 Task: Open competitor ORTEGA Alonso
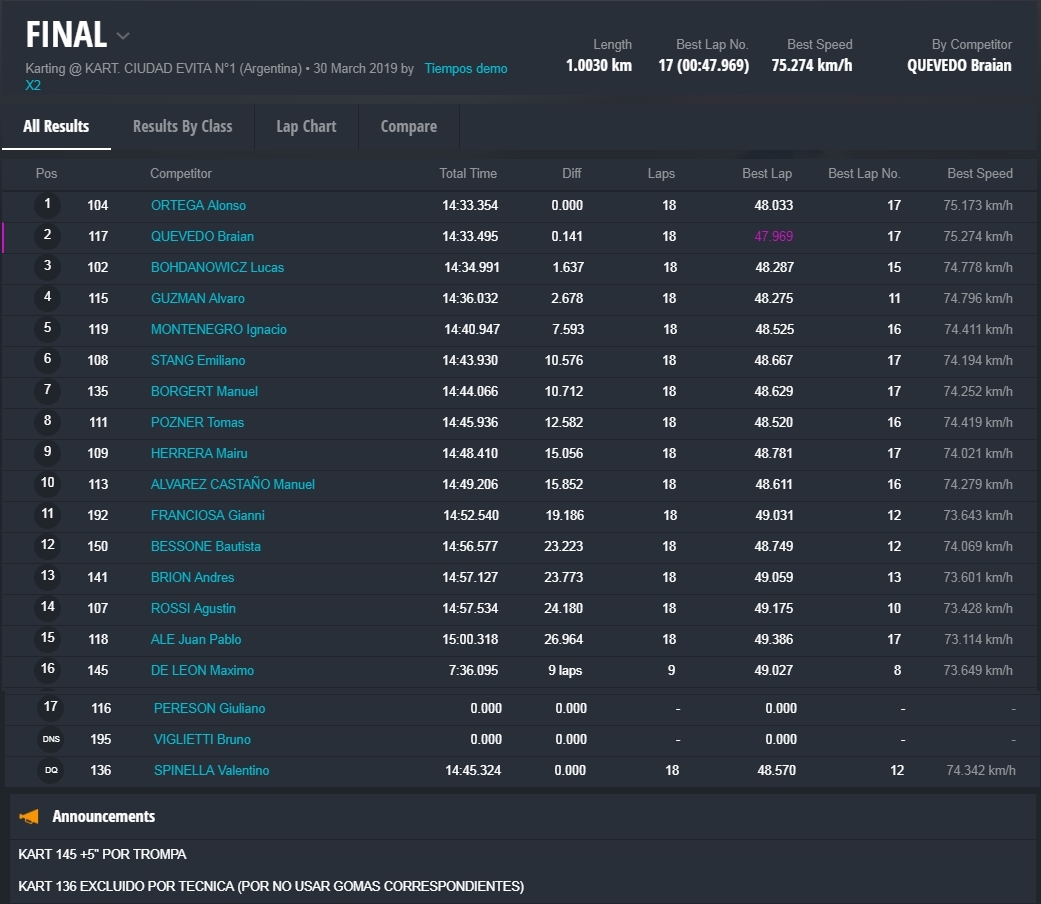[198, 205]
